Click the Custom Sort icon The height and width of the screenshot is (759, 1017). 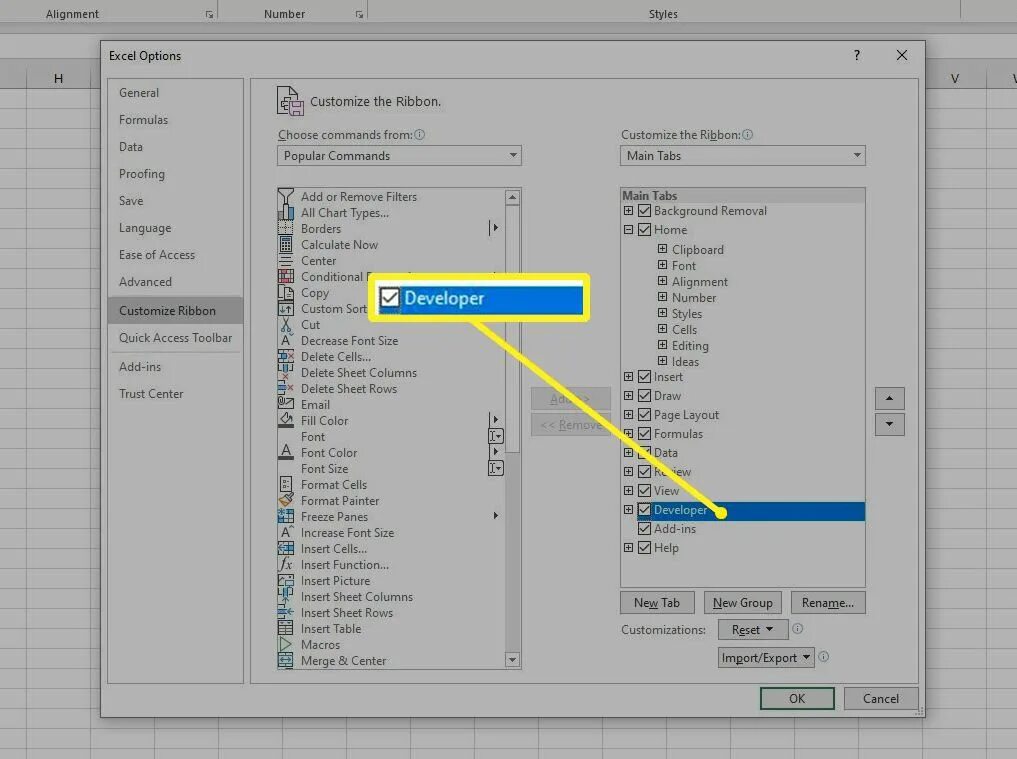[285, 309]
